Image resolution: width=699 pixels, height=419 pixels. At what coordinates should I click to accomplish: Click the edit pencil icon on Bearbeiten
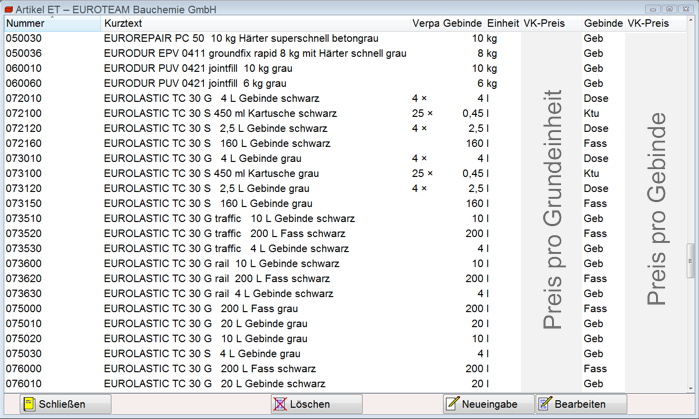tap(545, 403)
